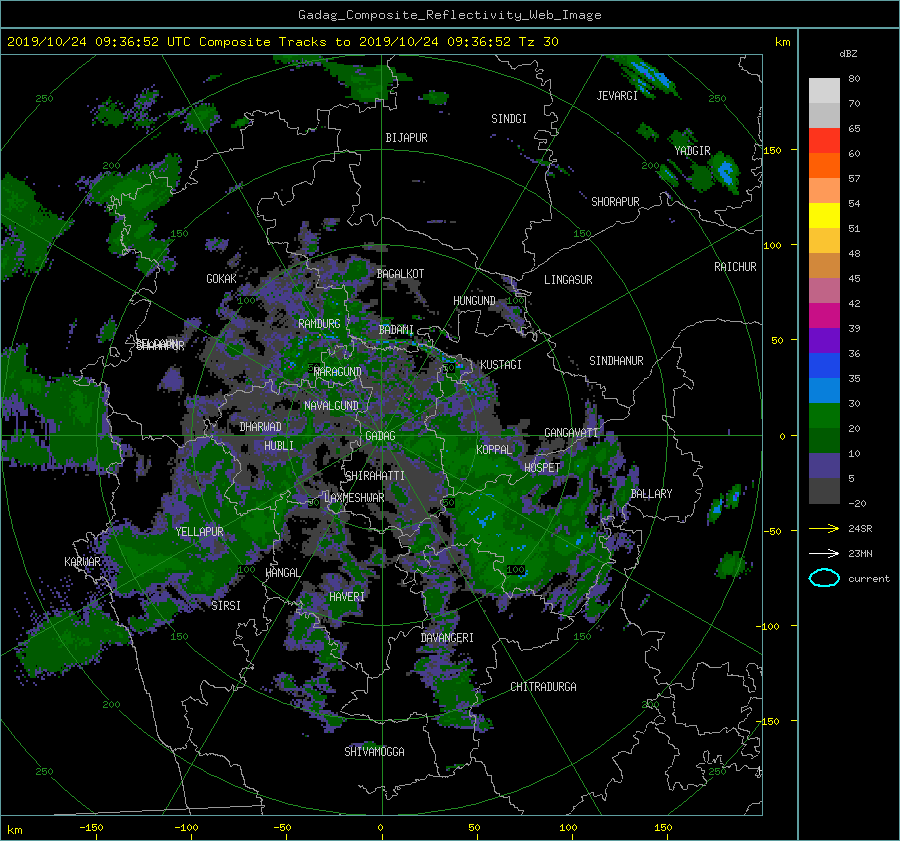
Task: Select the 20 dBZ green color swatch
Action: tap(824, 415)
